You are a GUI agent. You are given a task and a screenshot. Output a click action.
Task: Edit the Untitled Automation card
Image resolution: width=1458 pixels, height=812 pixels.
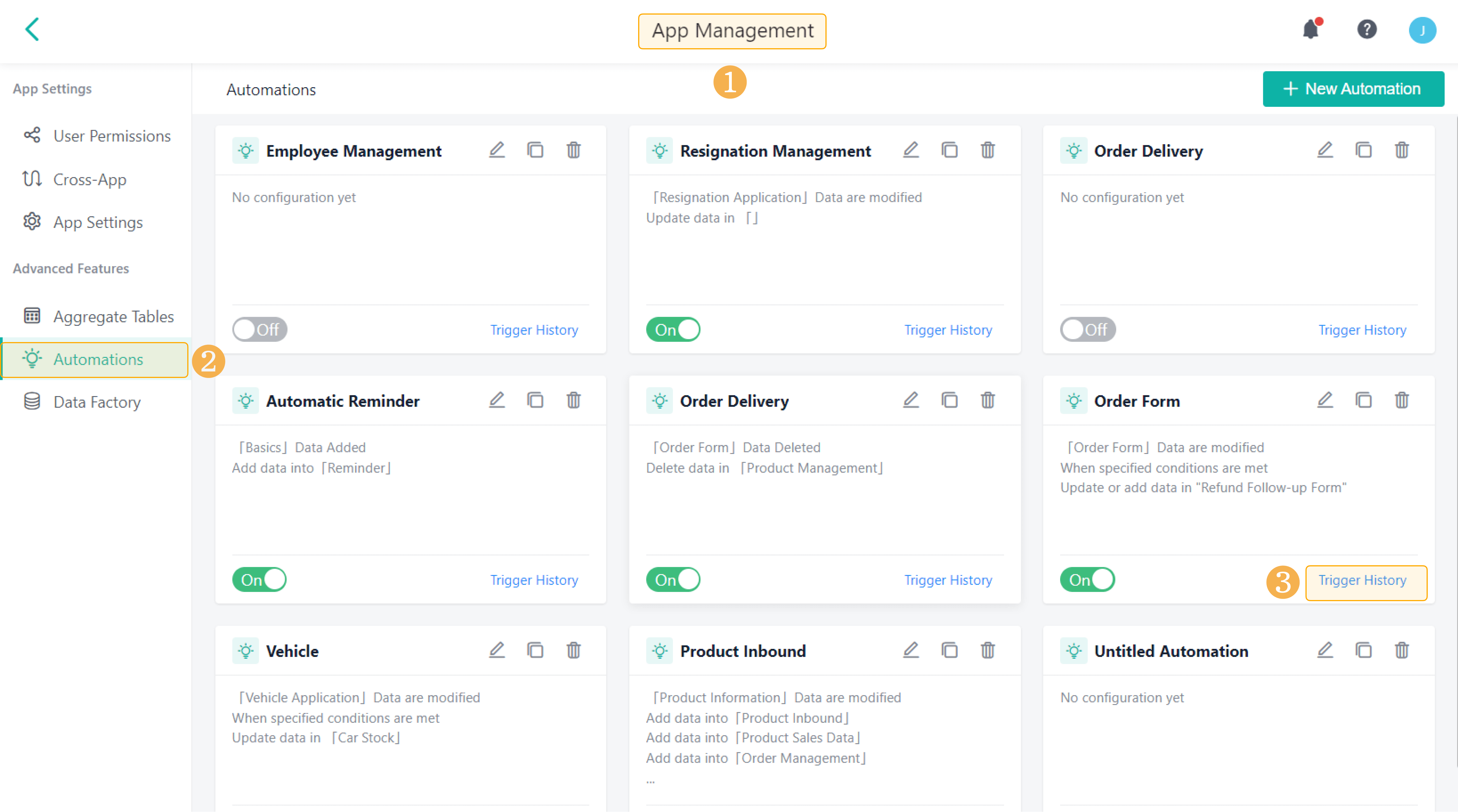click(x=1326, y=650)
